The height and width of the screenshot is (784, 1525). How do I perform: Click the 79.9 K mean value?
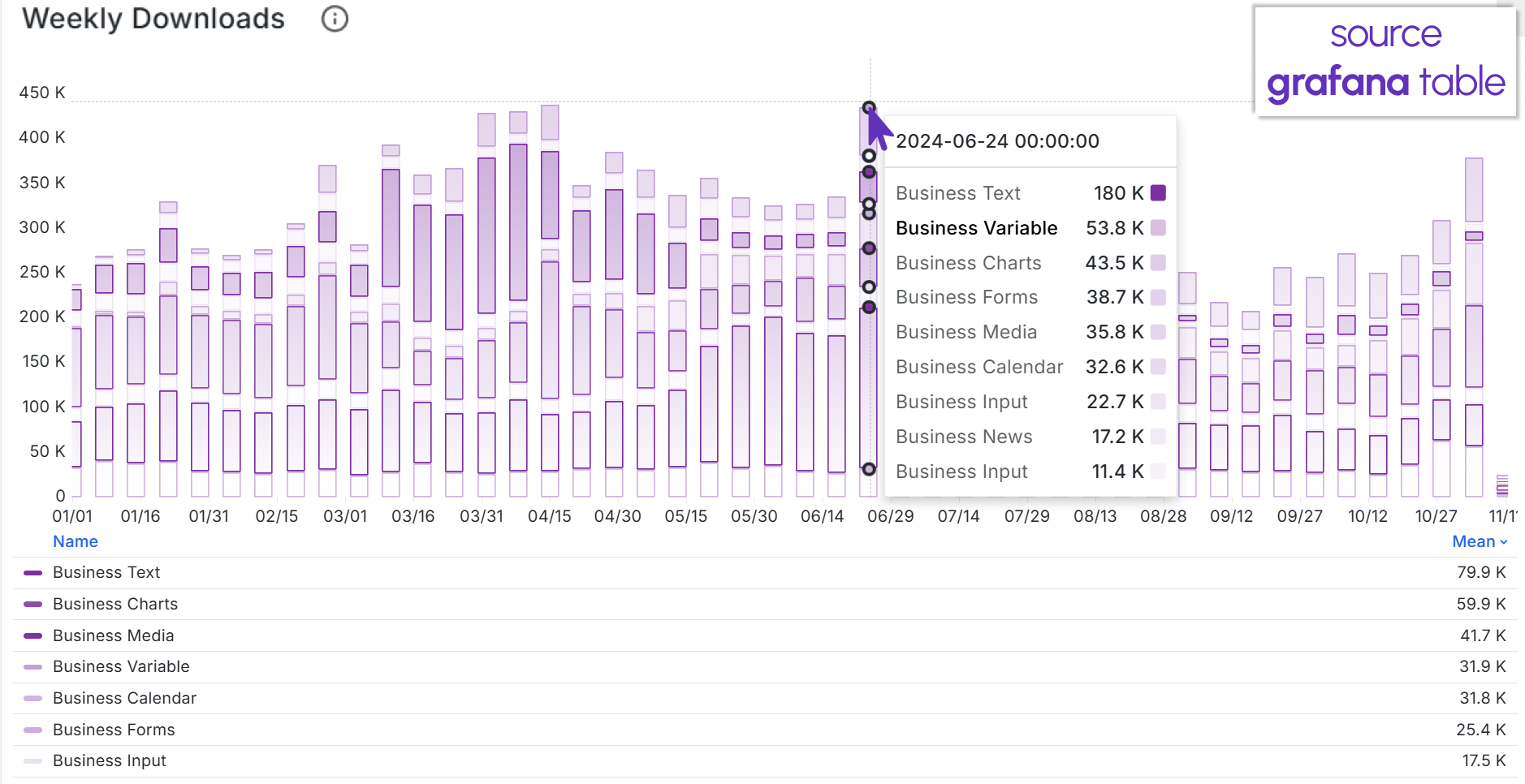click(1481, 572)
